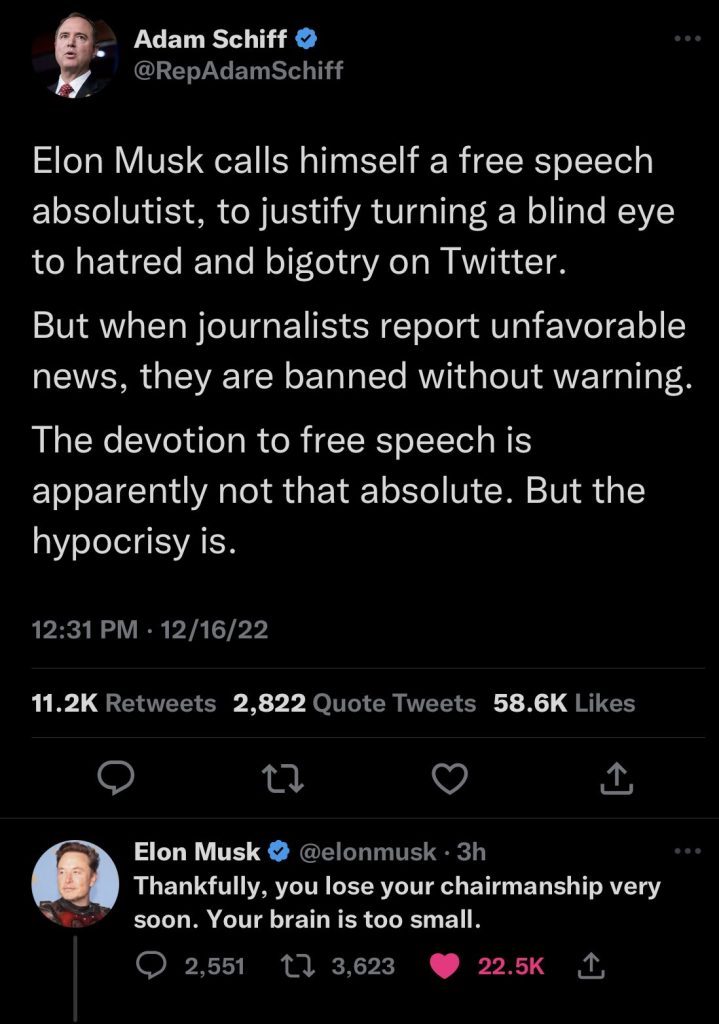The width and height of the screenshot is (719, 1024).
Task: View the 11.2K Retweets list
Action: [124, 703]
